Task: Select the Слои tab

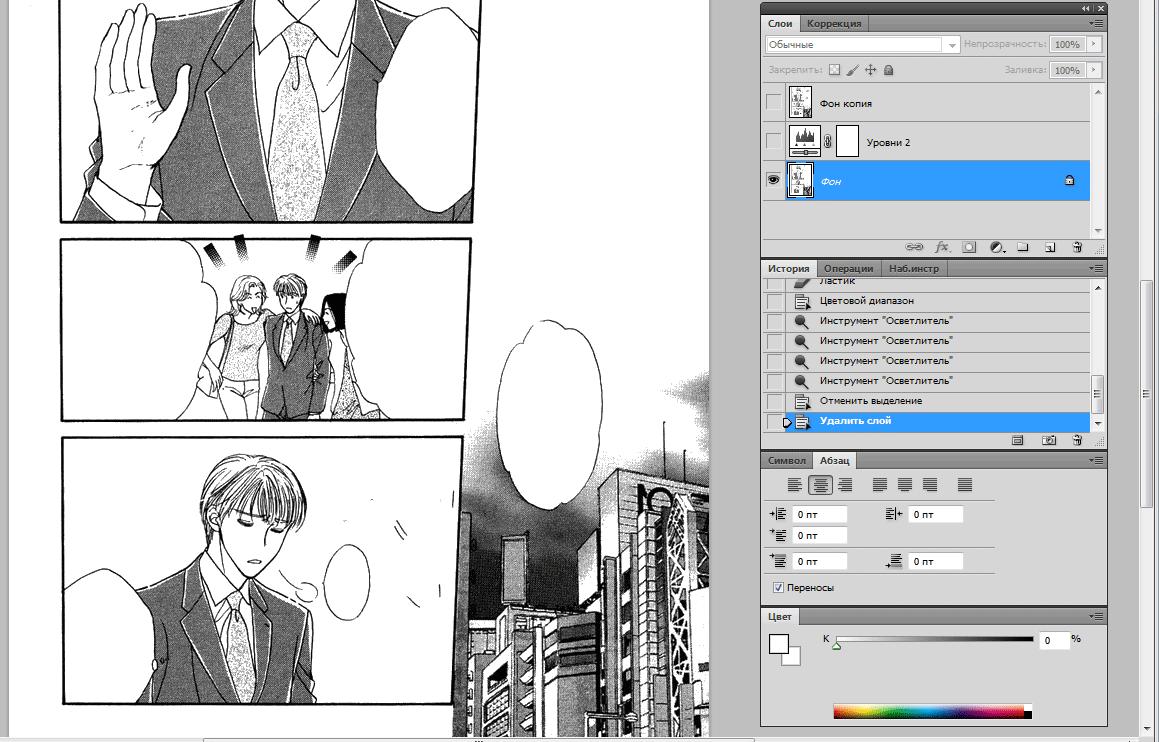Action: tap(780, 23)
